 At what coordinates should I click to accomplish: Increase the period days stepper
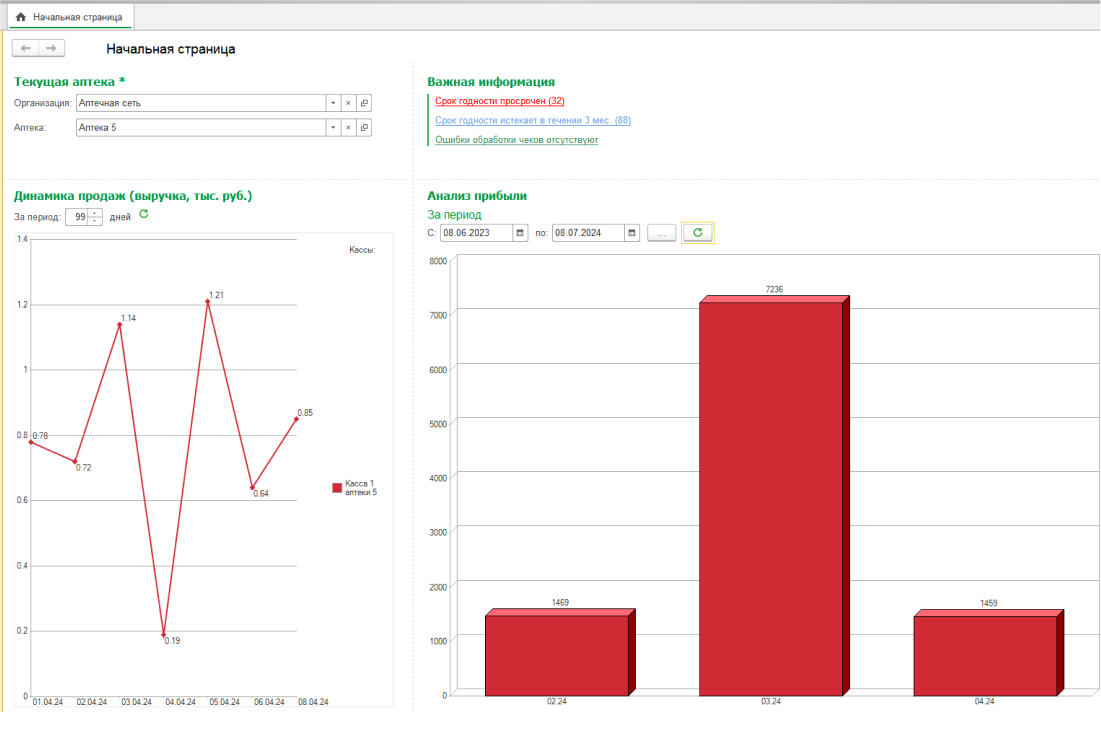(x=95, y=213)
